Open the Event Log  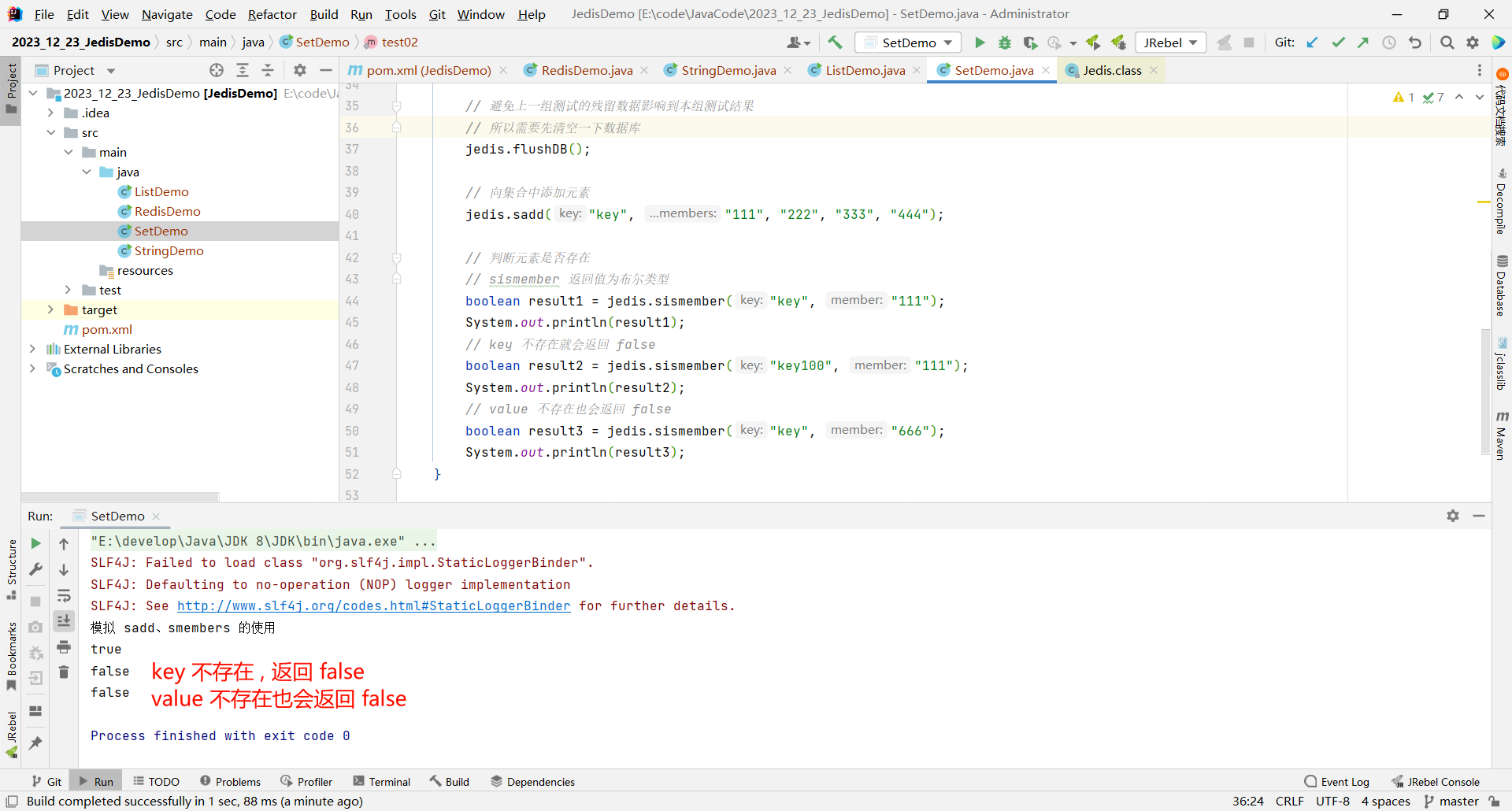point(1336,781)
